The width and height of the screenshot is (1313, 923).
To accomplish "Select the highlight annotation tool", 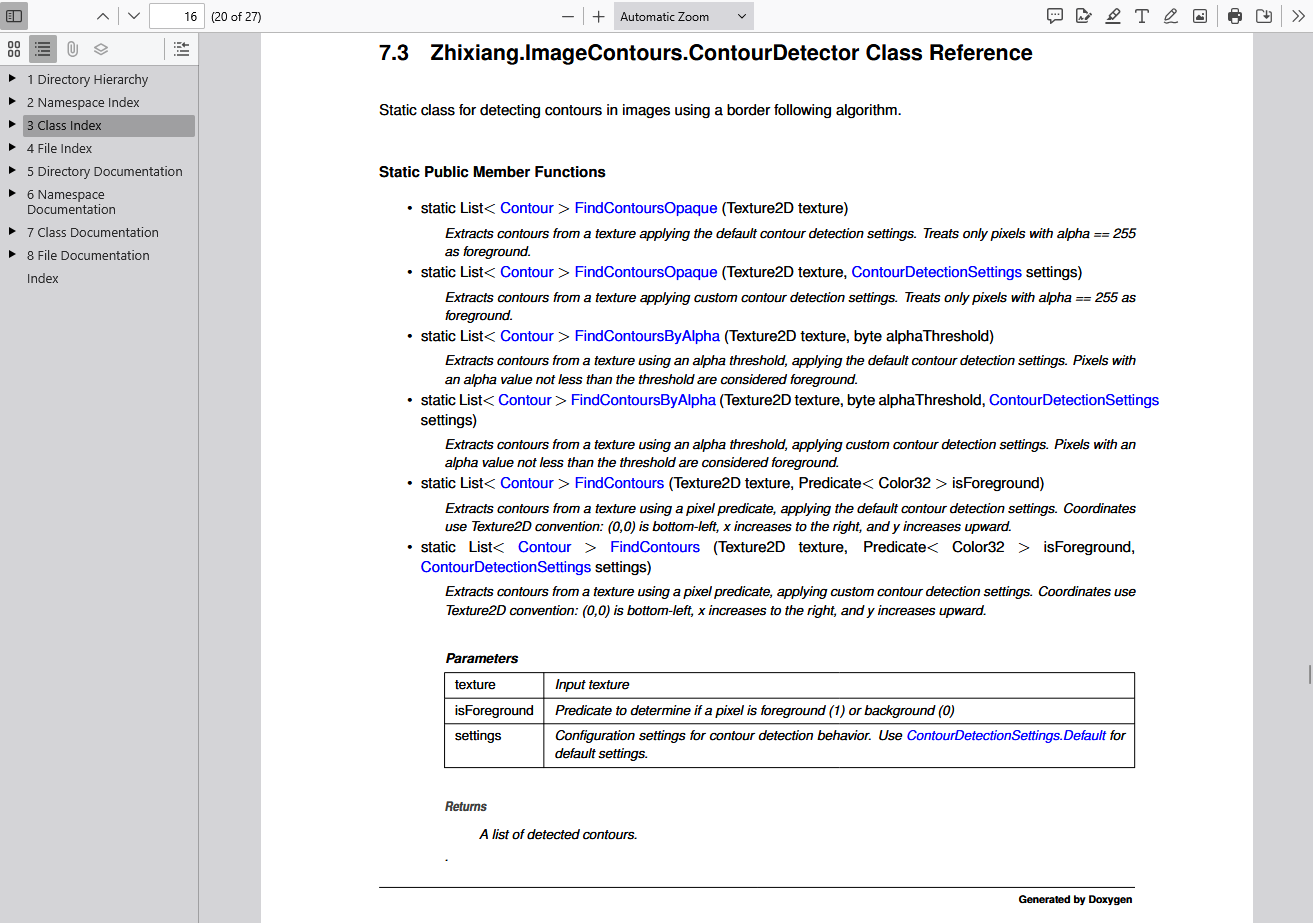I will pos(1113,16).
